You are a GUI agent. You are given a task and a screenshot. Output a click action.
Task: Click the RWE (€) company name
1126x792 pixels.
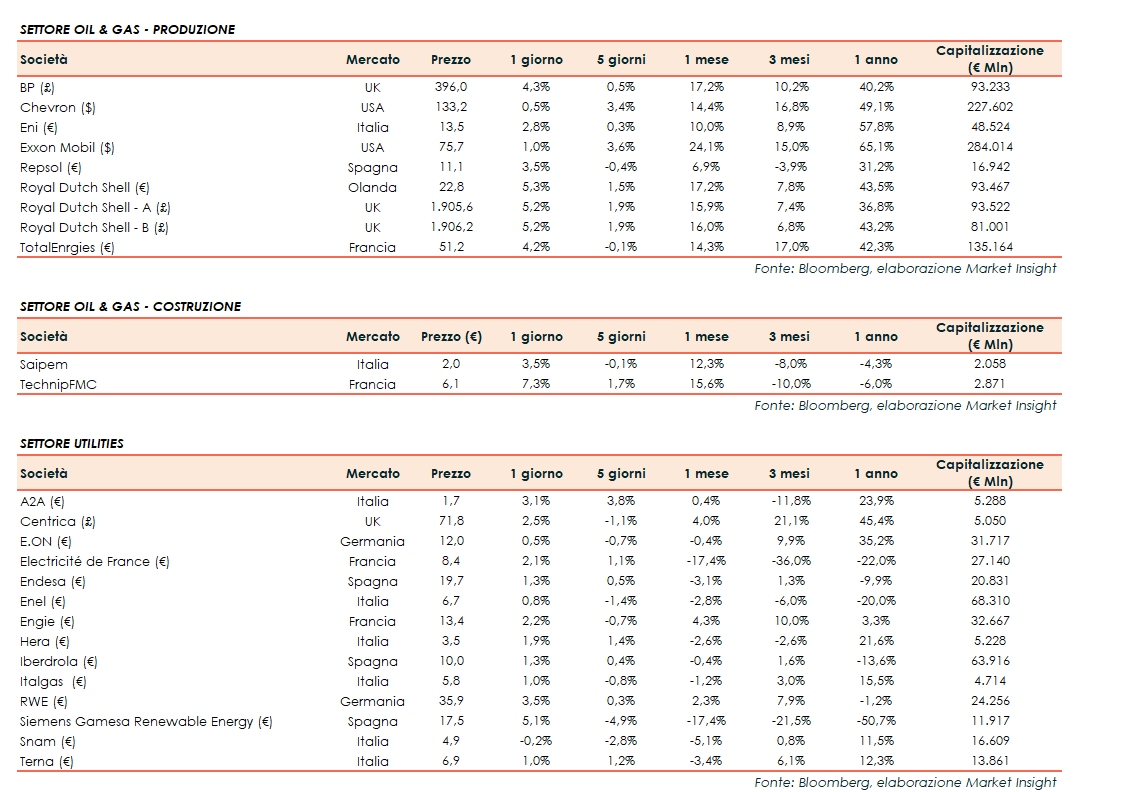[x=46, y=701]
